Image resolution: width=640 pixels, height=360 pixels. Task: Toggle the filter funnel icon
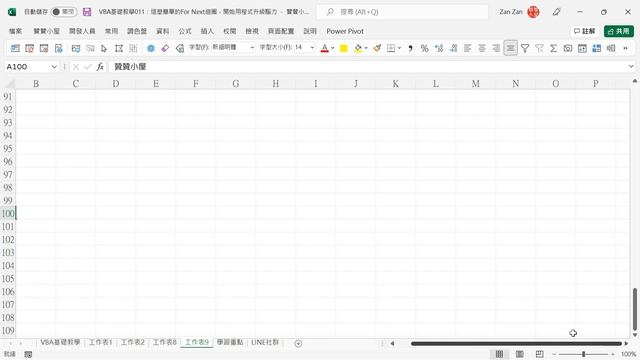click(525, 48)
